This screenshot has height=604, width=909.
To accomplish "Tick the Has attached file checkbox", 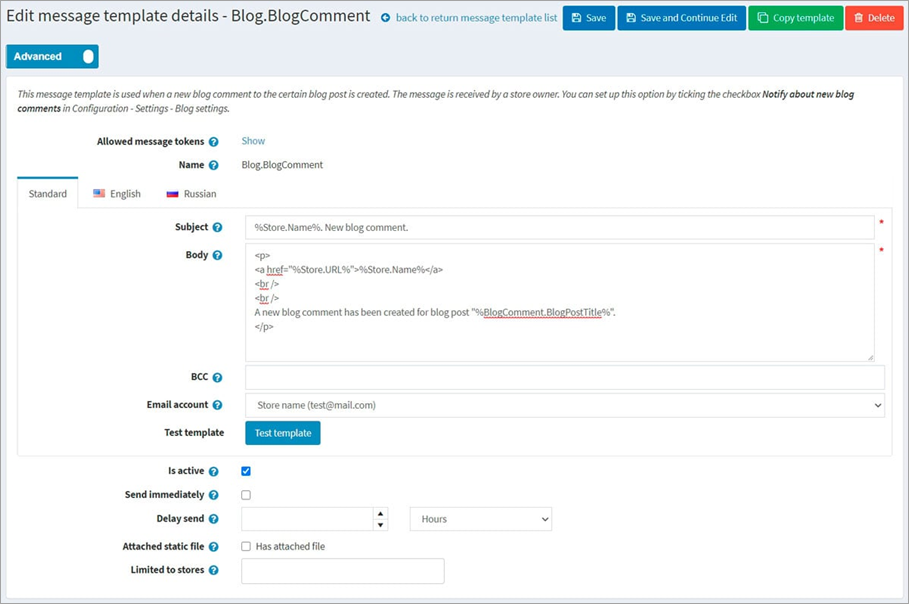I will (x=246, y=547).
